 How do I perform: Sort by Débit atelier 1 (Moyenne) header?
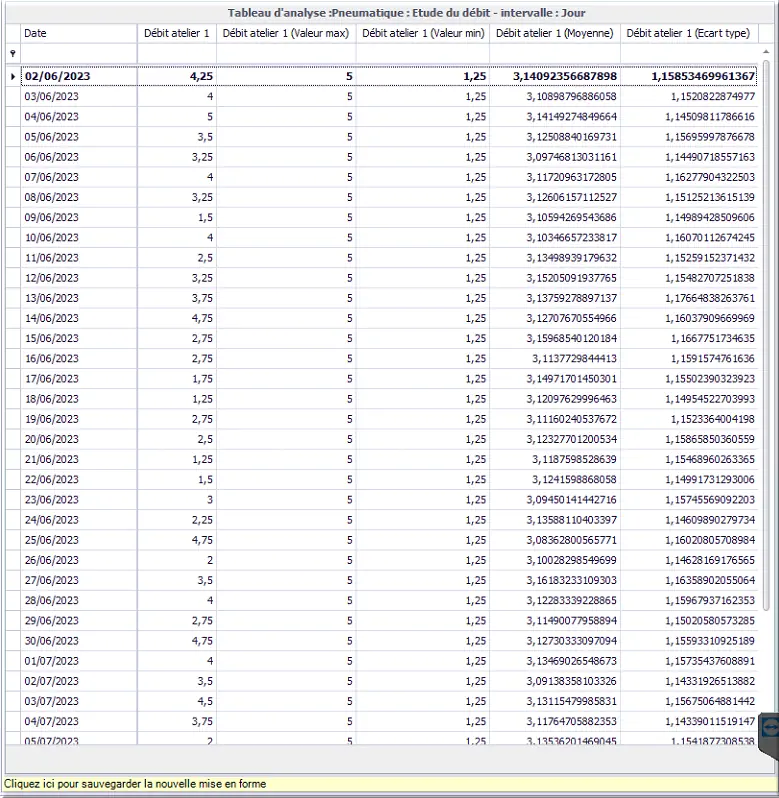(x=555, y=33)
